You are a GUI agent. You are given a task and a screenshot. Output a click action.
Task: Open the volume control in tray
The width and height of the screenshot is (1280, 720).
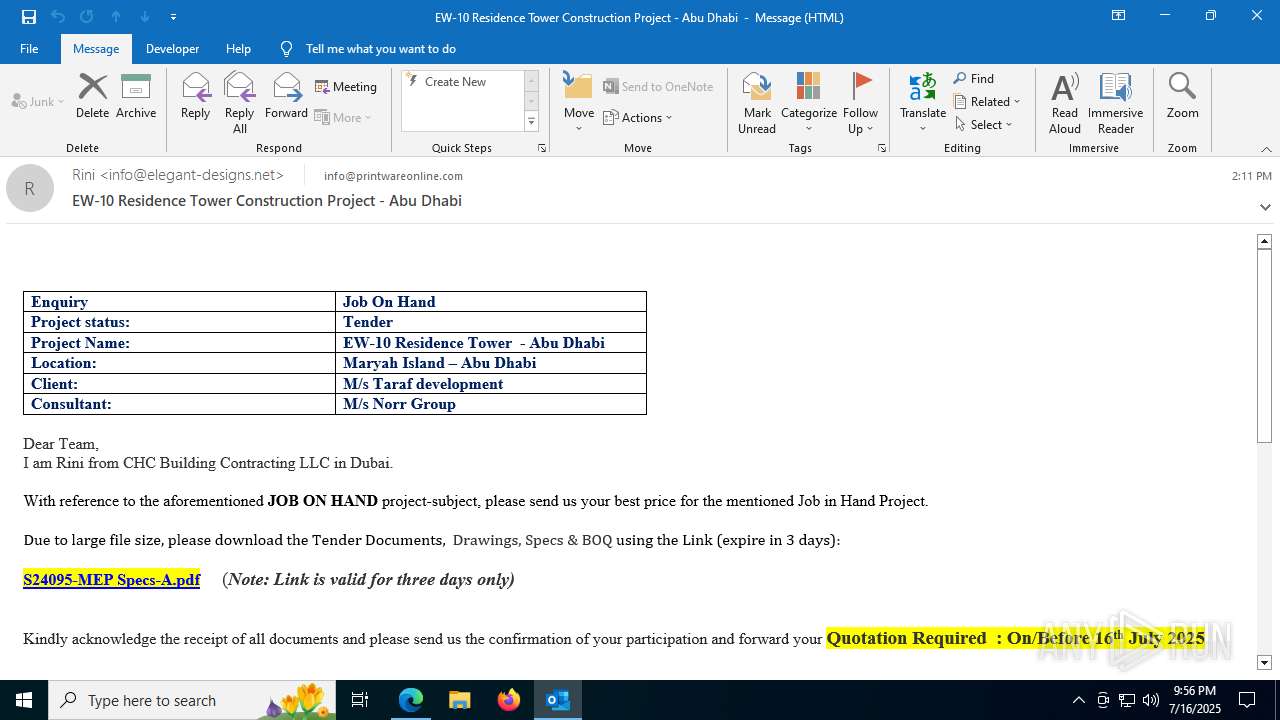click(x=1151, y=700)
